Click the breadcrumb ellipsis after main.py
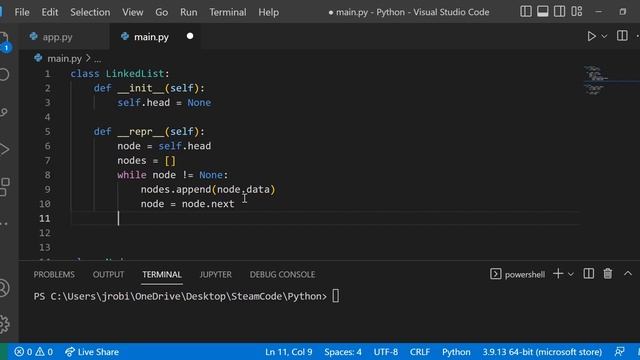Image resolution: width=640 pixels, height=360 pixels. coord(98,60)
